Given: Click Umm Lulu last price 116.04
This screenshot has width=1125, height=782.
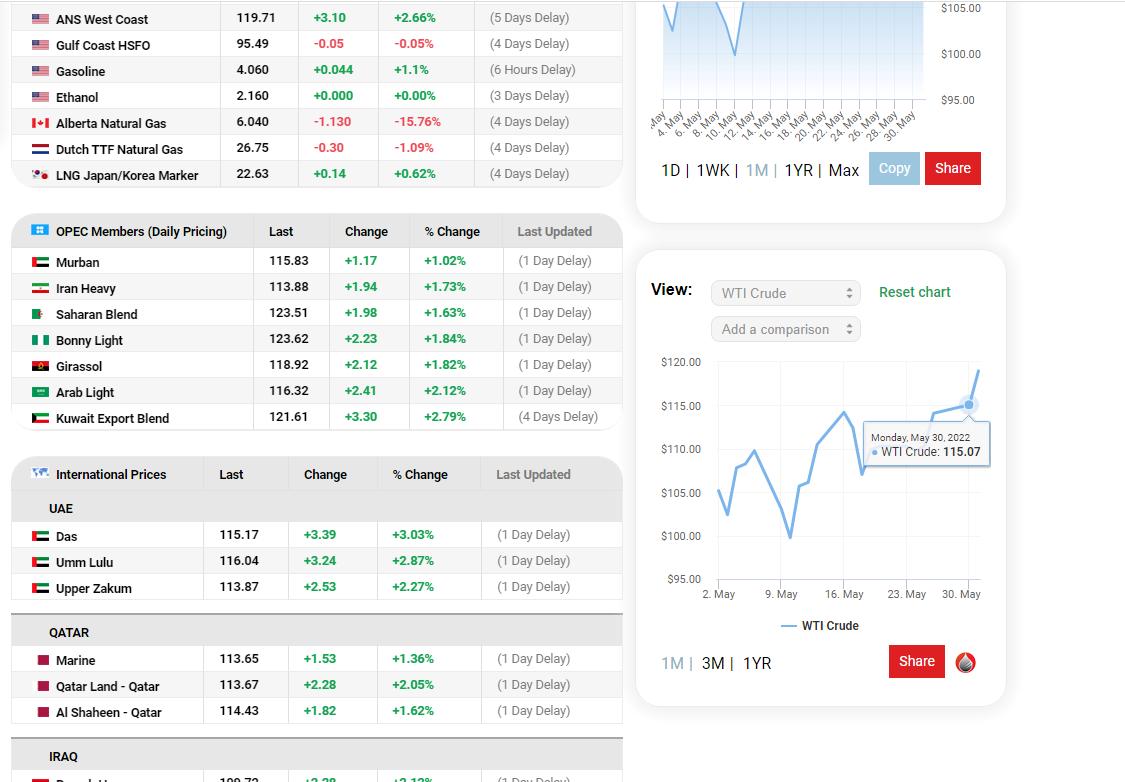Looking at the screenshot, I should tap(239, 561).
